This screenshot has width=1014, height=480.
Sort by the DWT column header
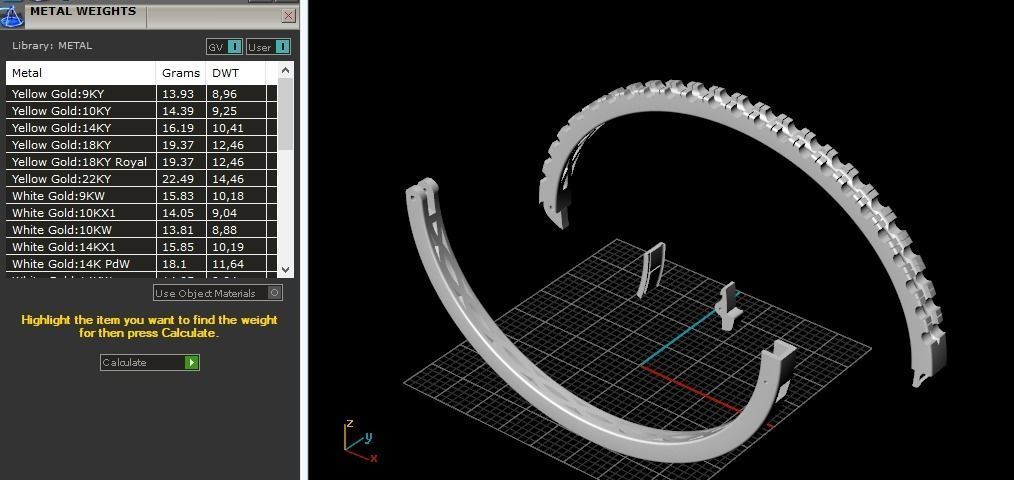(235, 73)
